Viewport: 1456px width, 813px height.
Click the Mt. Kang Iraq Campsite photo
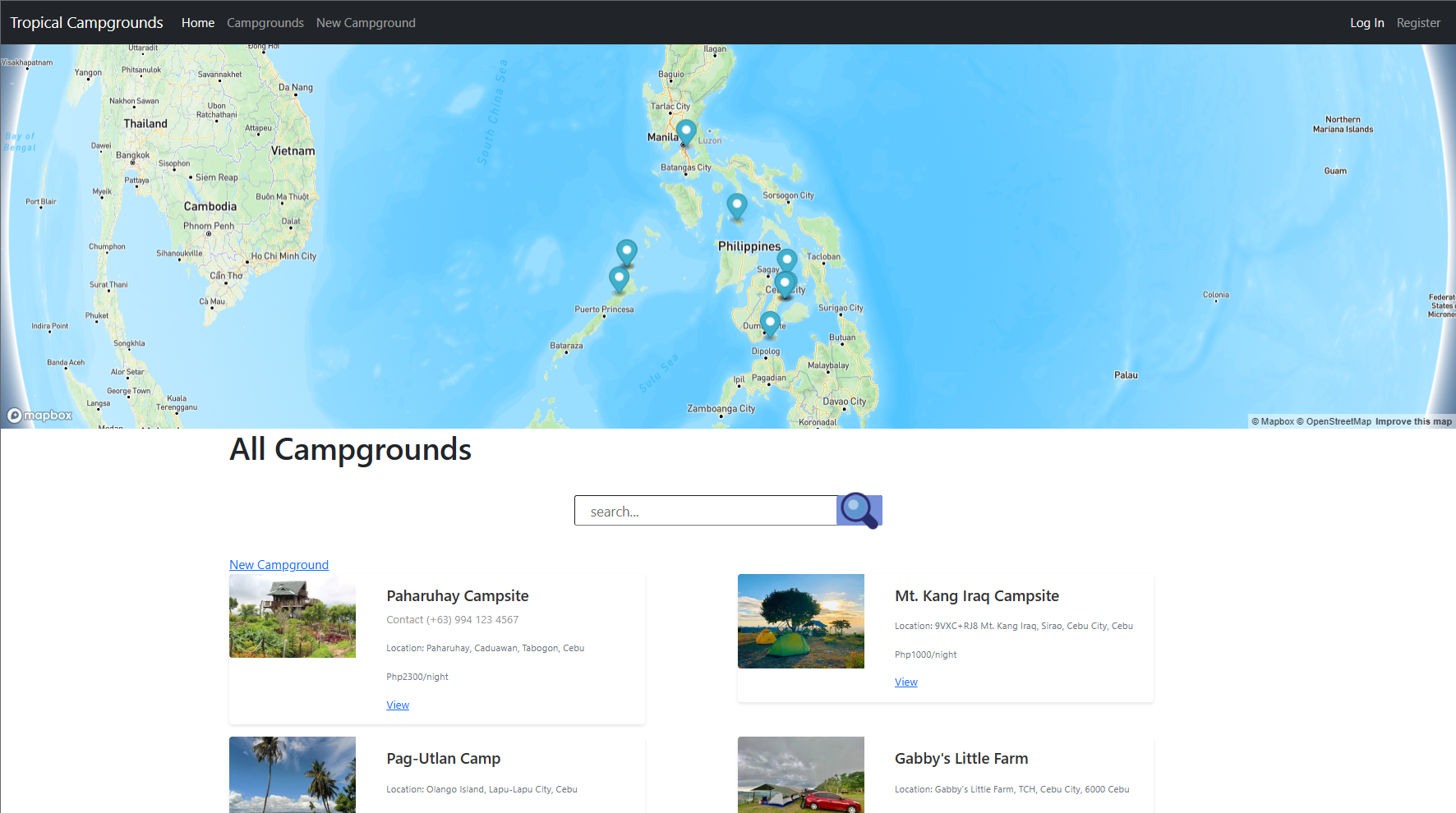(801, 621)
